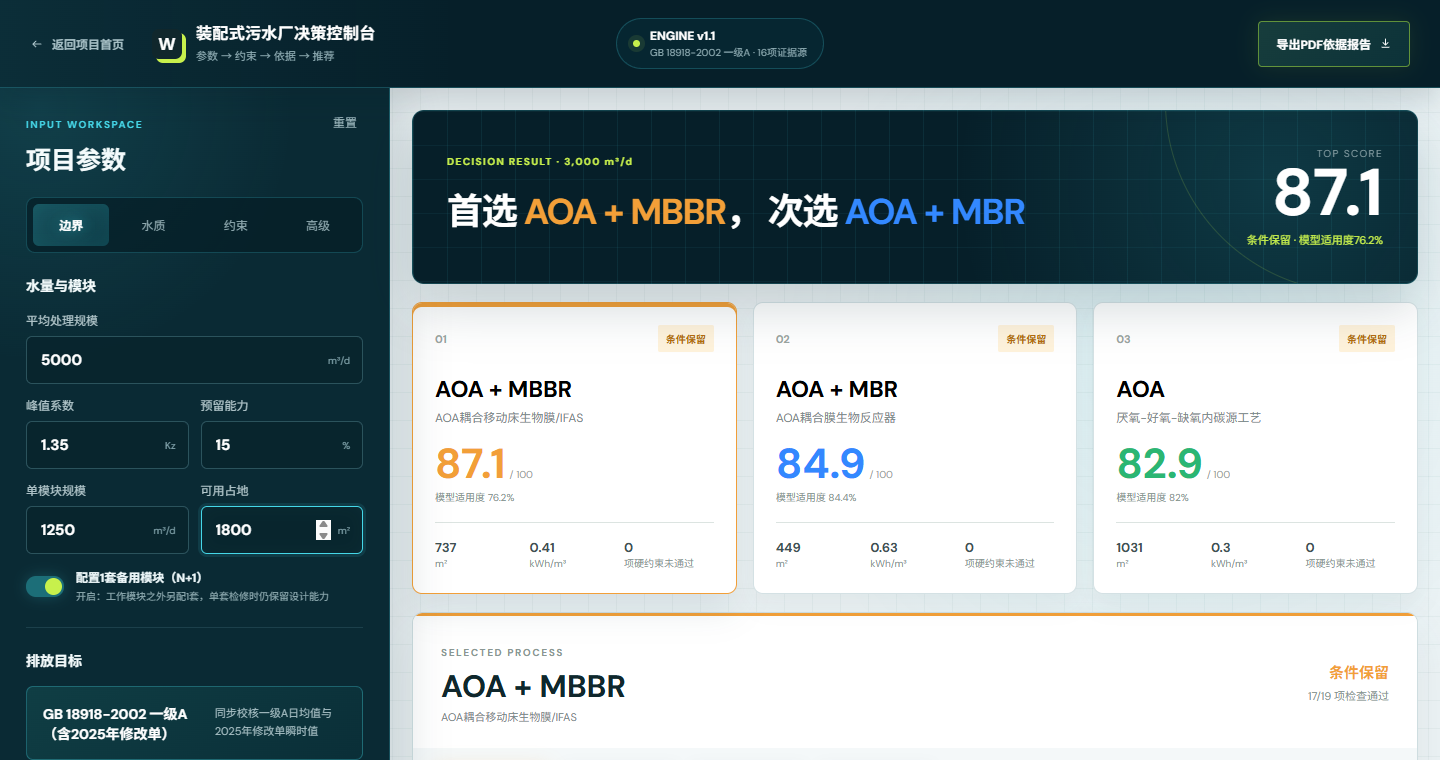Image resolution: width=1440 pixels, height=760 pixels.
Task: Click the blue 84.9 score
Action: pyautogui.click(x=821, y=464)
